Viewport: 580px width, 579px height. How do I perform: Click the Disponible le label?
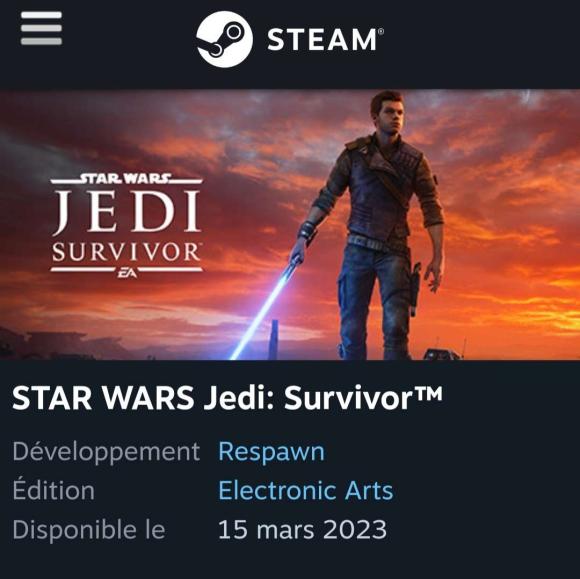click(x=89, y=530)
